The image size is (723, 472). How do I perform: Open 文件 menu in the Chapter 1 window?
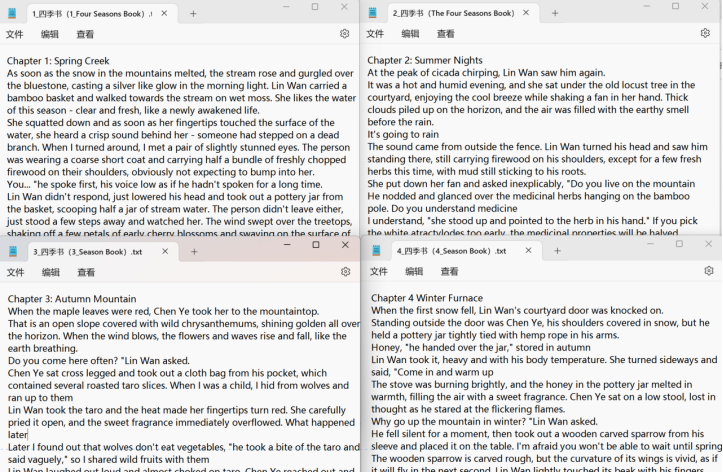(14, 34)
